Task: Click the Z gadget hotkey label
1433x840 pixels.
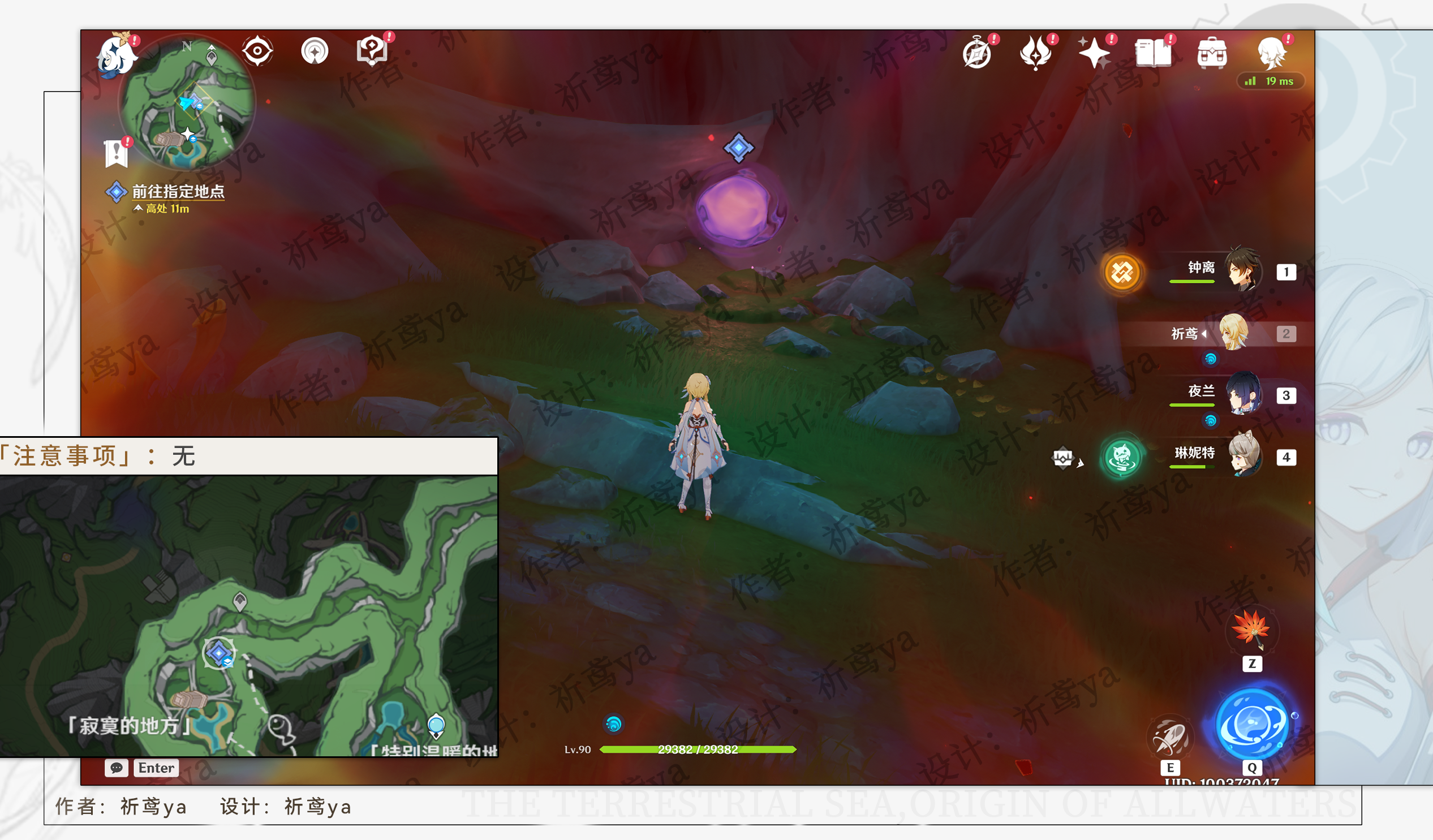Action: pos(1252,664)
